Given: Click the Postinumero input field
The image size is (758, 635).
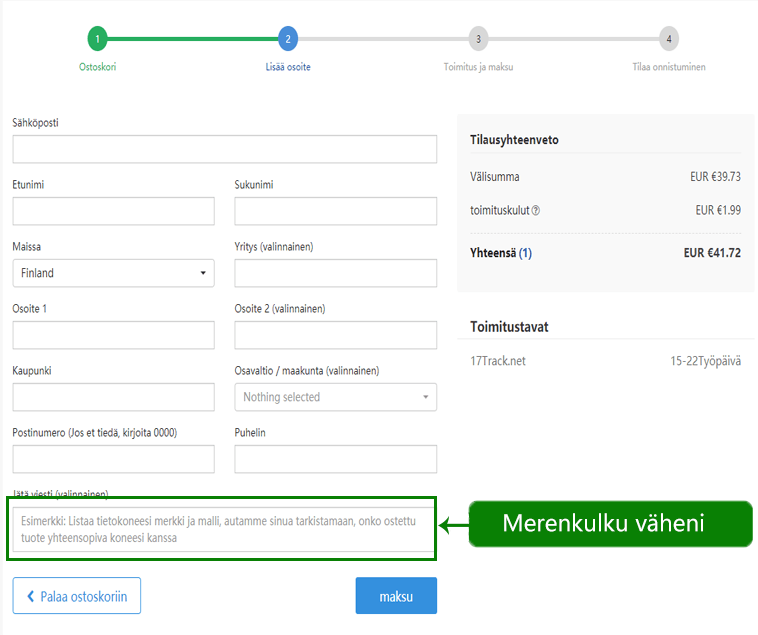Looking at the screenshot, I should (x=114, y=459).
